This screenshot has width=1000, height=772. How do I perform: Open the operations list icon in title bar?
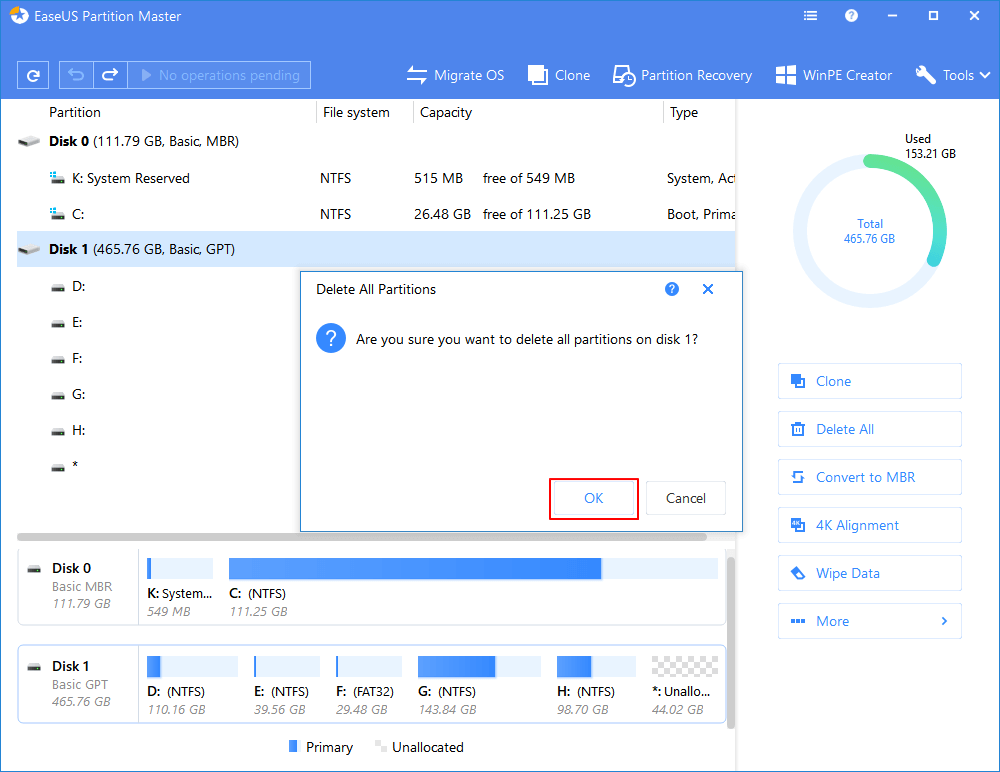[810, 15]
